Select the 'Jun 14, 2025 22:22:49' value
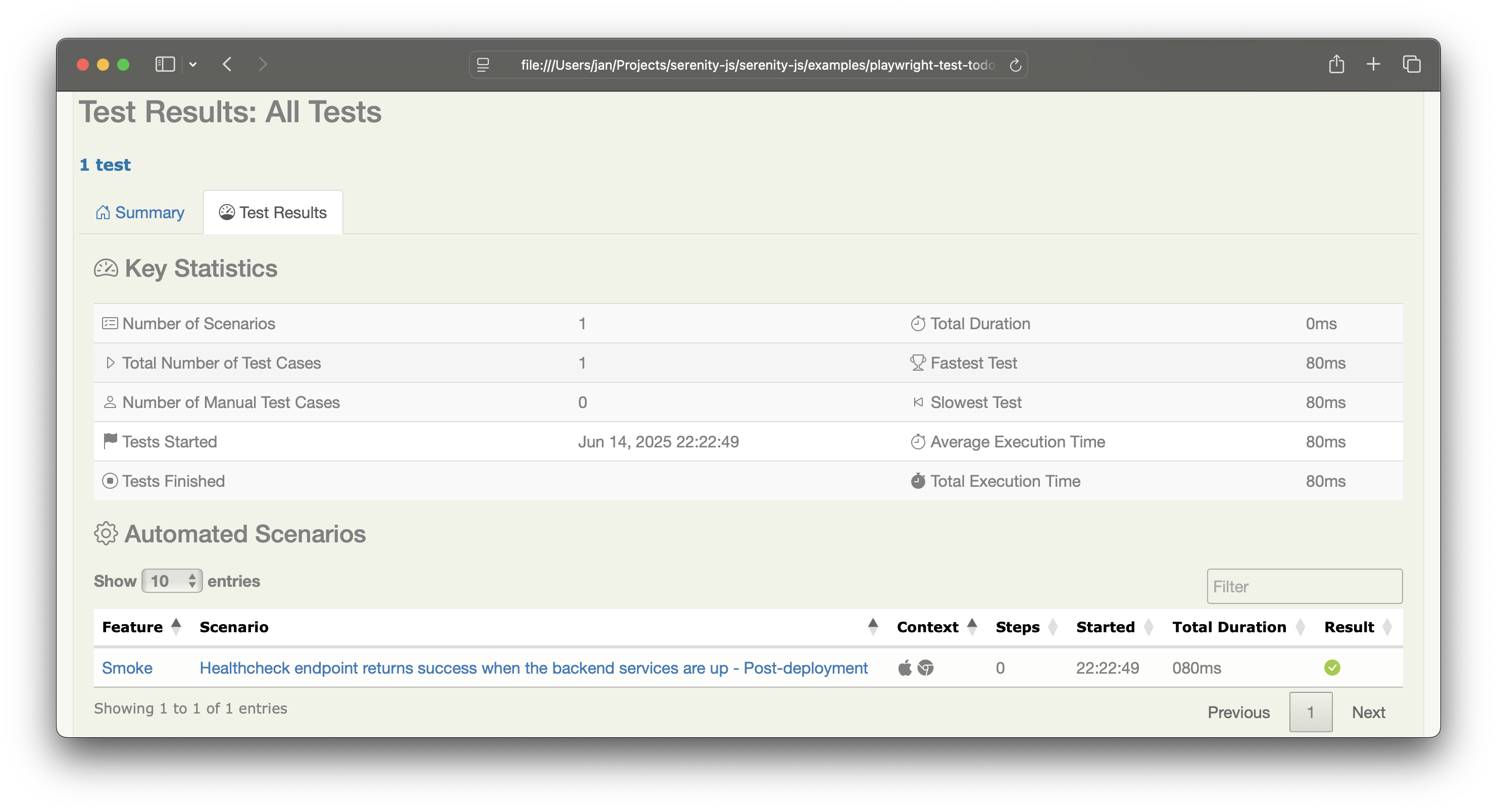 (659, 441)
